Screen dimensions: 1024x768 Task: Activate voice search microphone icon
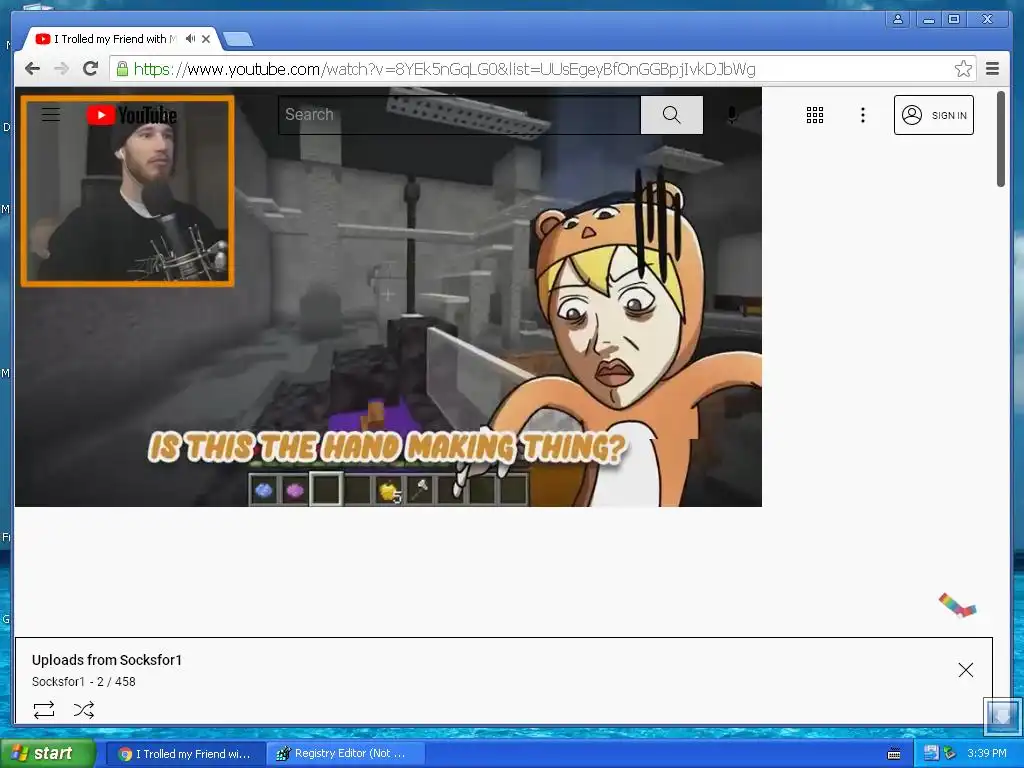point(732,115)
